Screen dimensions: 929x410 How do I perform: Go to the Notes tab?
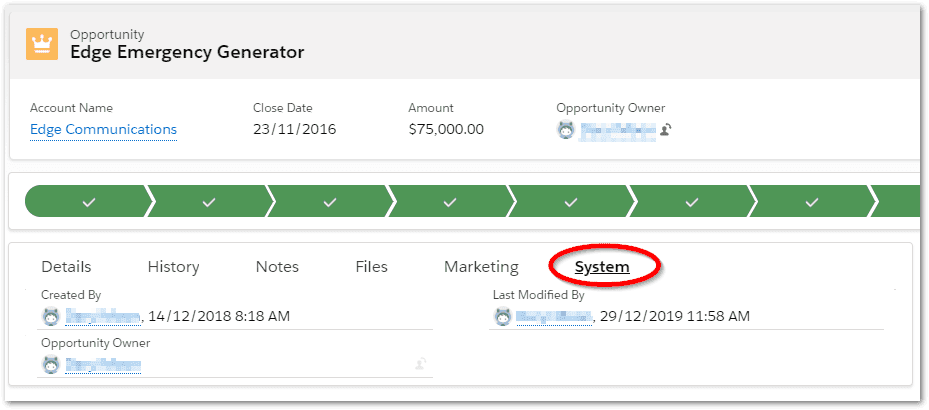[277, 267]
